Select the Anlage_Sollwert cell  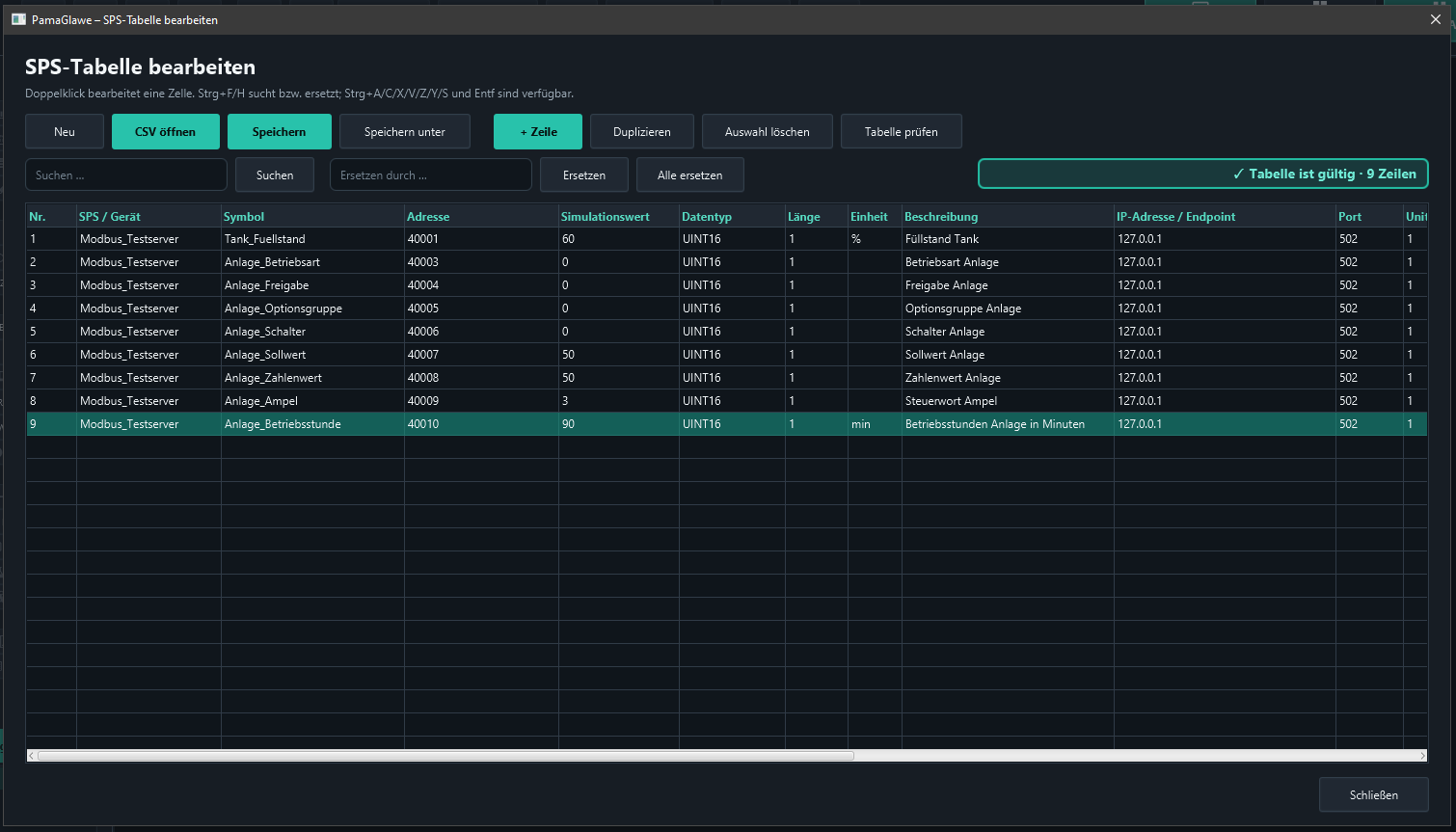point(312,355)
